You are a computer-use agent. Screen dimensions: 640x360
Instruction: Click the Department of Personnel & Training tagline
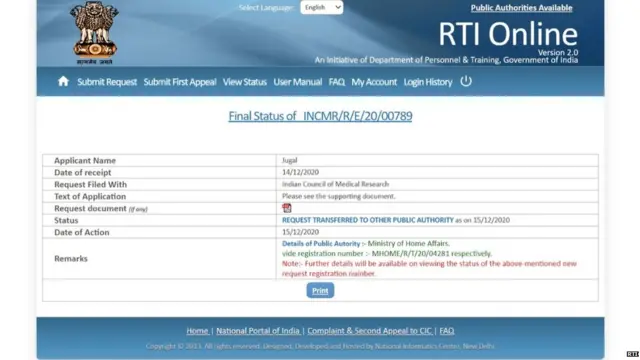pos(446,60)
